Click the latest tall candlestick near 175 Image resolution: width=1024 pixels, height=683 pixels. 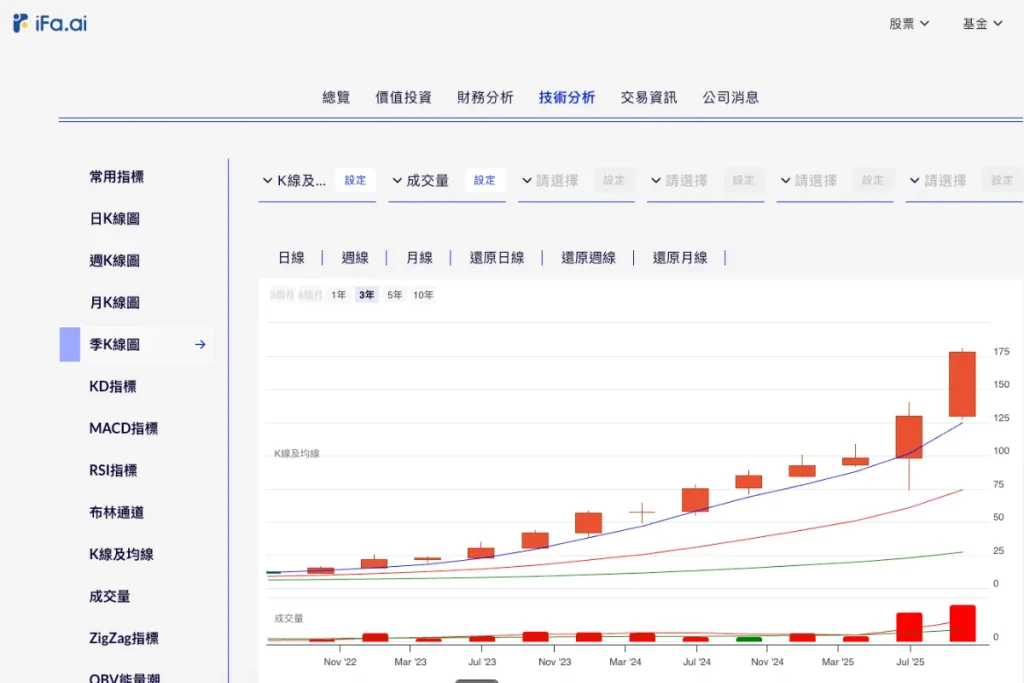click(x=962, y=384)
